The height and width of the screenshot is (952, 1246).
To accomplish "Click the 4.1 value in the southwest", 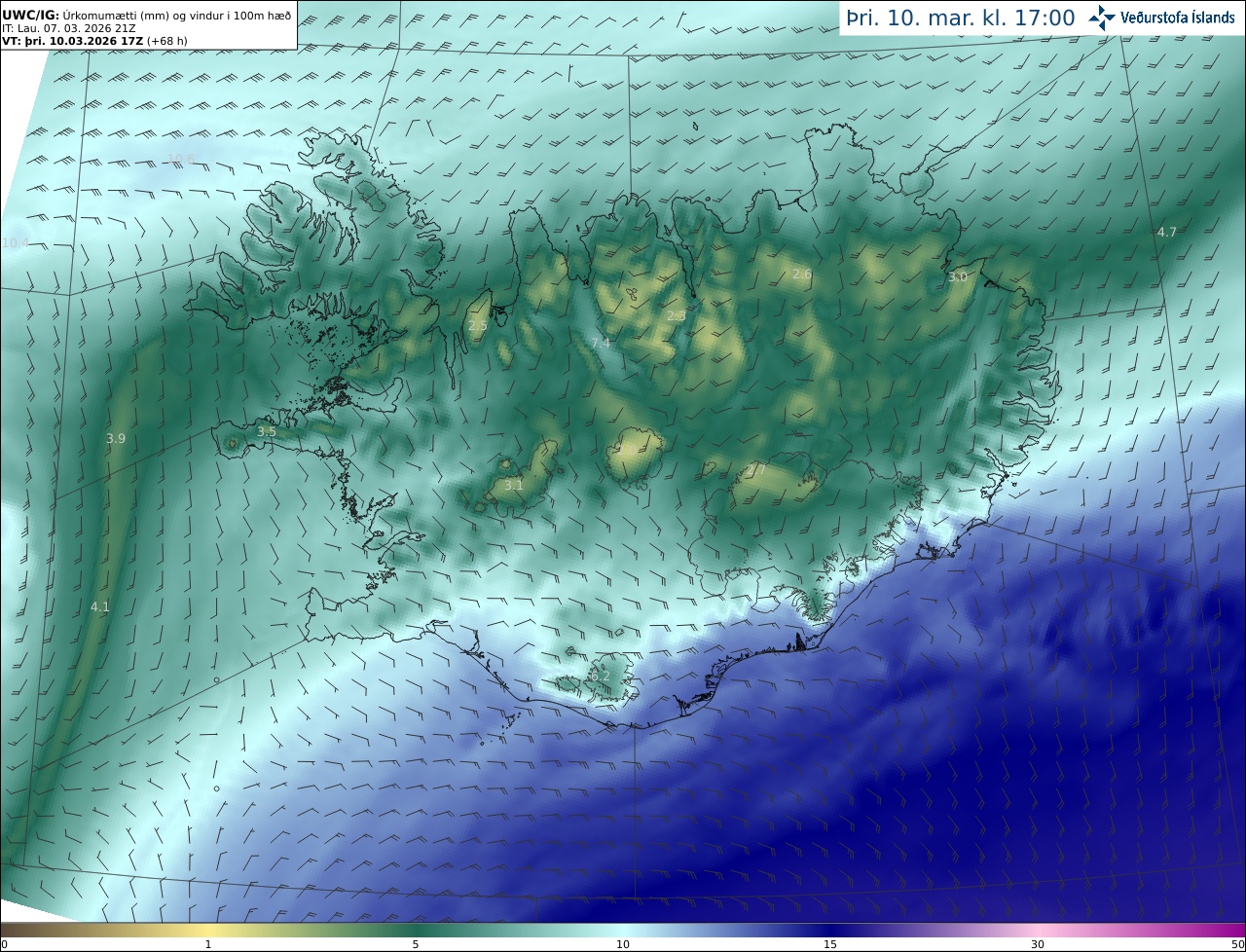I will coord(100,606).
